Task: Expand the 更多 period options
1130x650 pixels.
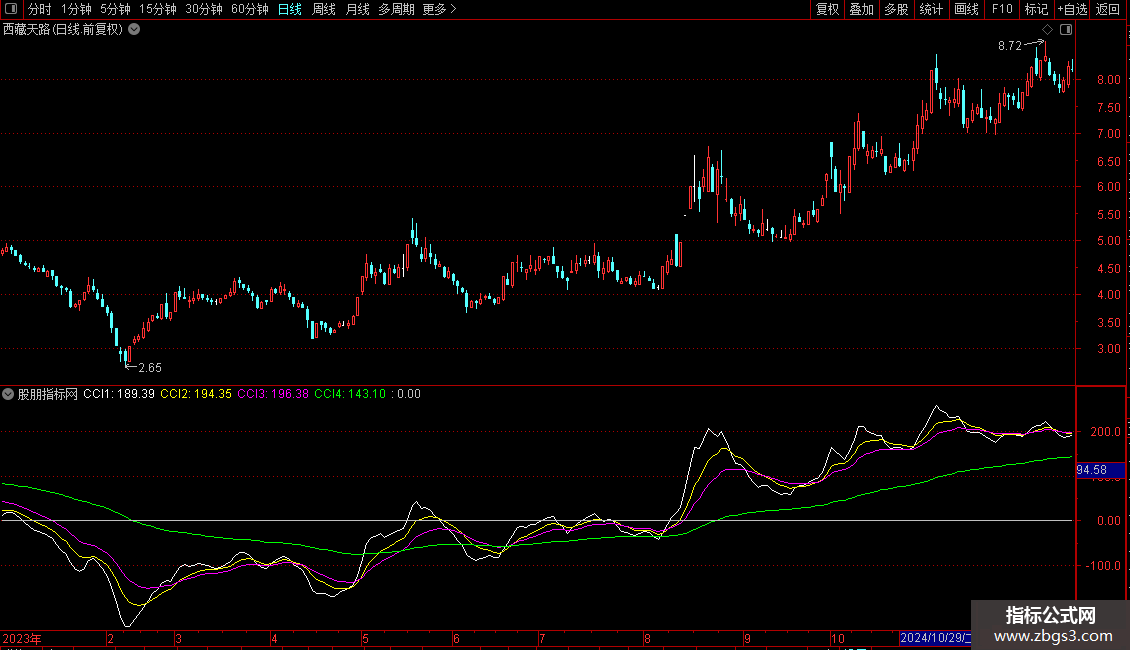Action: coord(439,9)
